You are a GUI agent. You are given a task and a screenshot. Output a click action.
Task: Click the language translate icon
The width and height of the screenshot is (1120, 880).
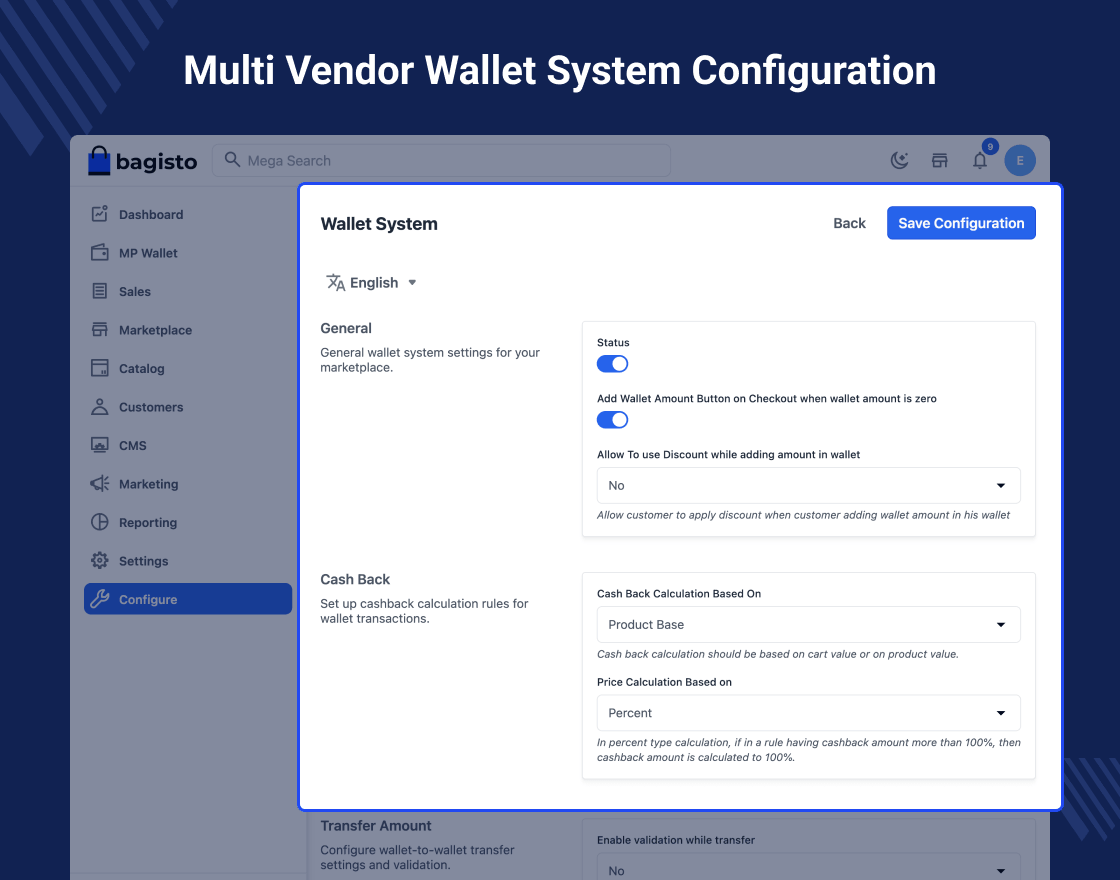click(x=336, y=283)
